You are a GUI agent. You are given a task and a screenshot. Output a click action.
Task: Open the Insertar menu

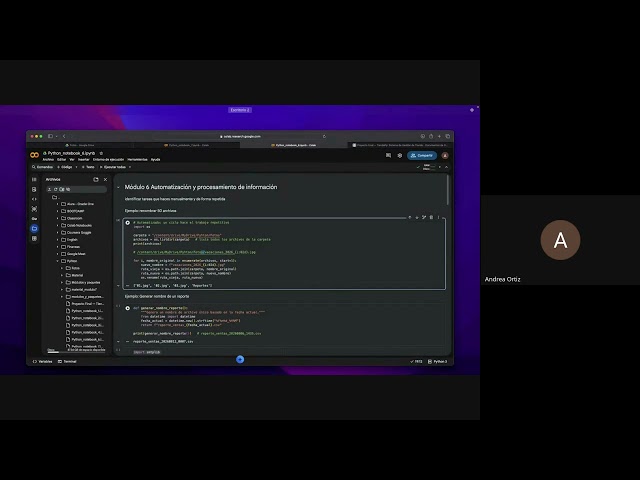click(x=84, y=160)
